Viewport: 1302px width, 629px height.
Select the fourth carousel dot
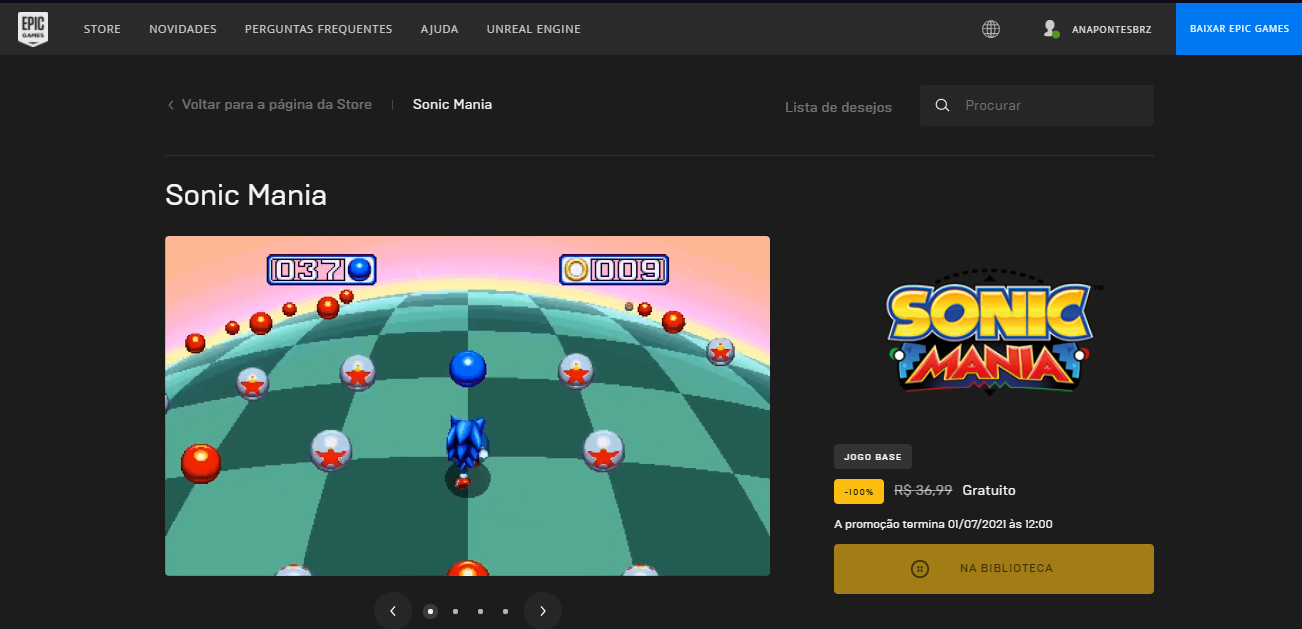pos(505,611)
